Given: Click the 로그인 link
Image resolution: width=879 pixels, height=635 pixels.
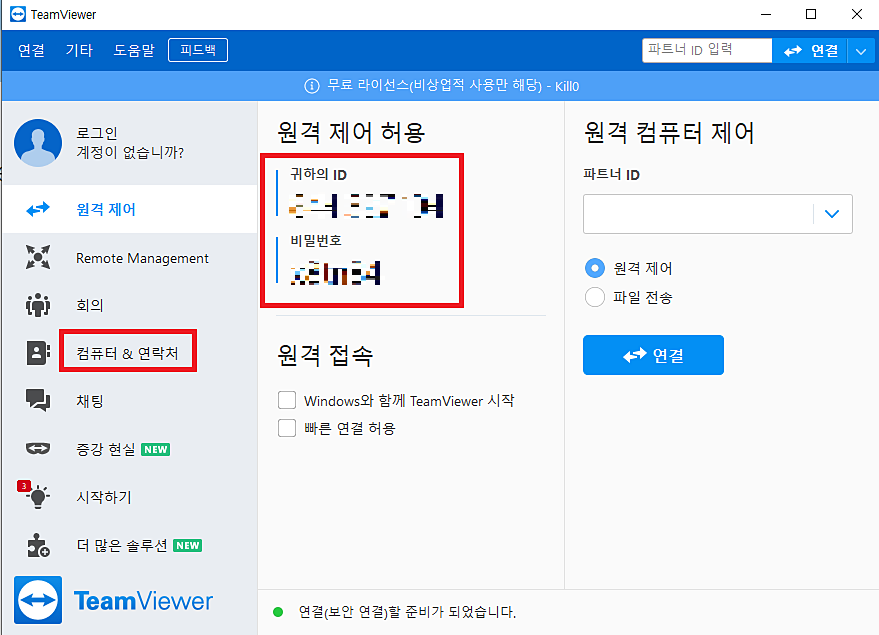Looking at the screenshot, I should tap(97, 133).
